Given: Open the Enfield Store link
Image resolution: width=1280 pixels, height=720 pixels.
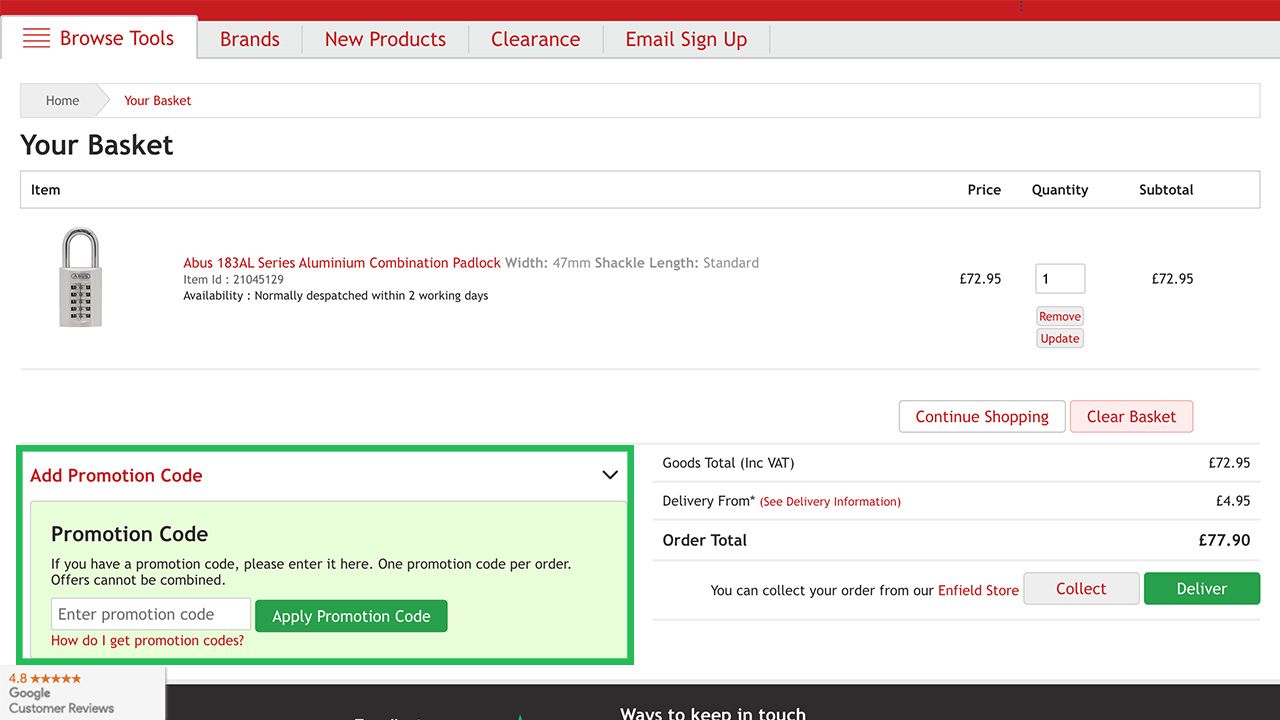Looking at the screenshot, I should [978, 591].
